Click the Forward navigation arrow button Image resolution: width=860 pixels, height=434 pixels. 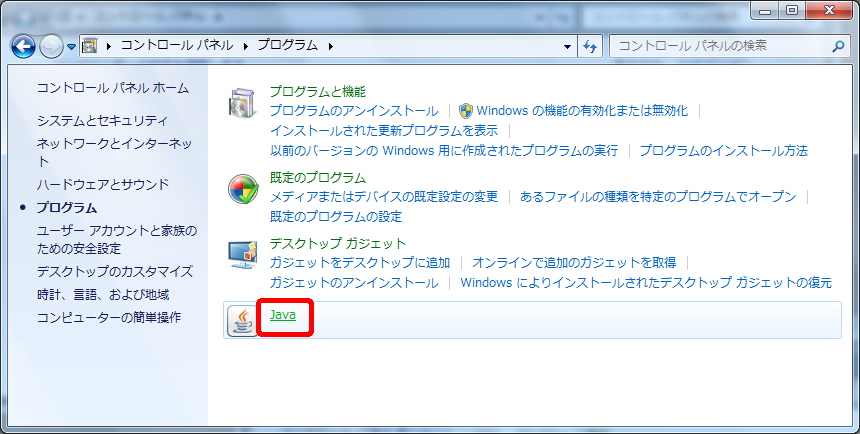pyautogui.click(x=52, y=47)
